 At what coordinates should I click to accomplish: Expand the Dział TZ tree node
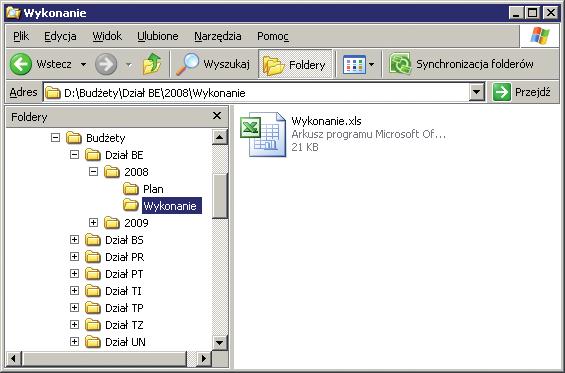coord(74,325)
